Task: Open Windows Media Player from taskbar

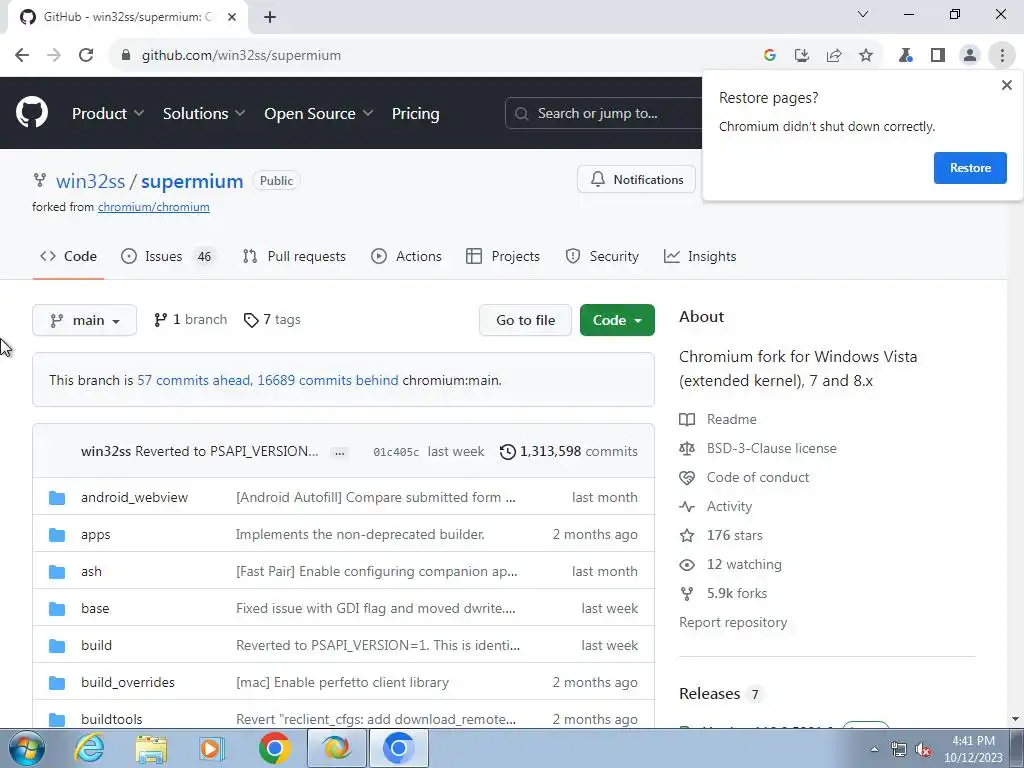Action: click(212, 748)
